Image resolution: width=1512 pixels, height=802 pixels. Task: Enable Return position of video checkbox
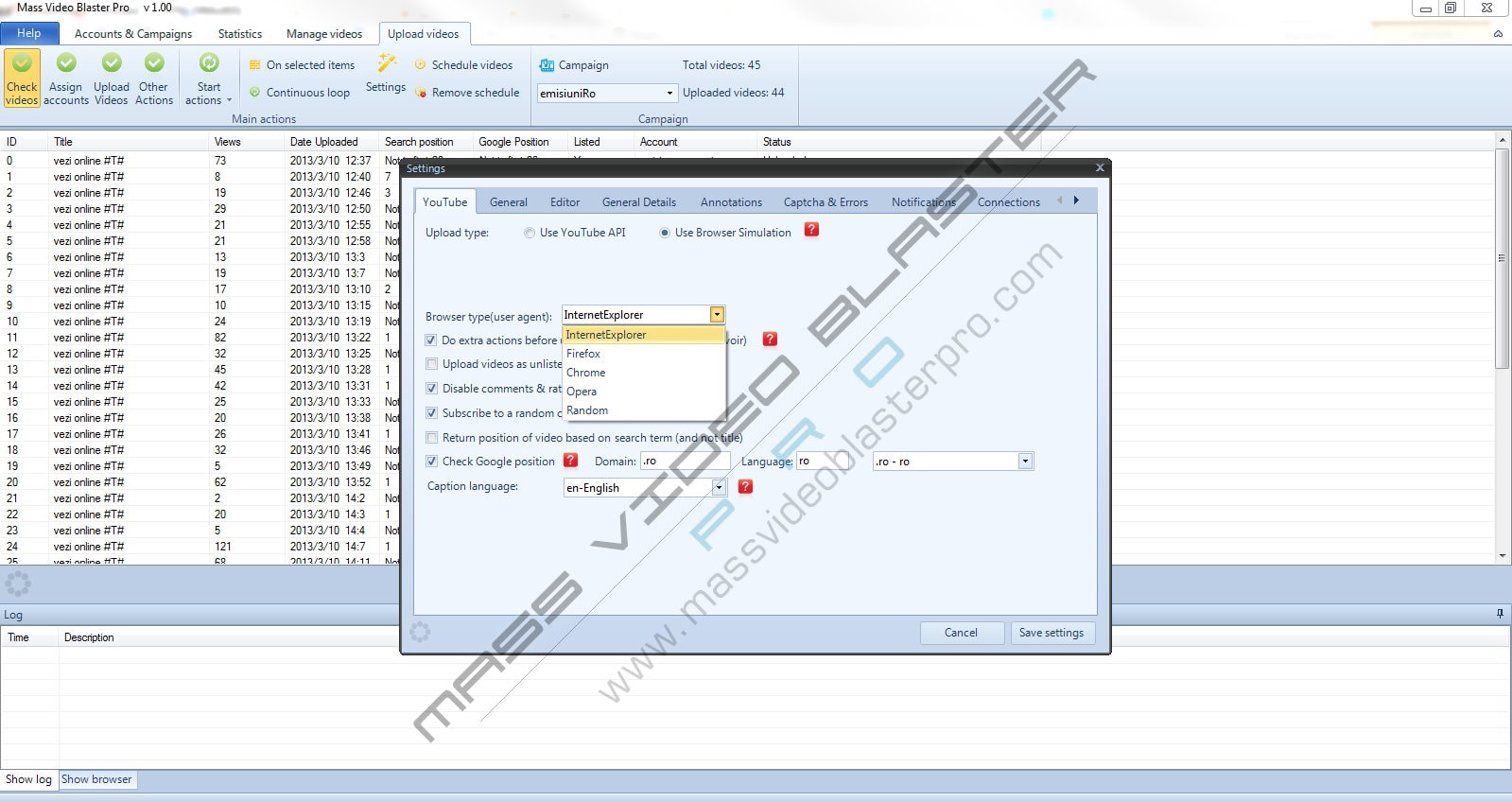[x=431, y=438]
